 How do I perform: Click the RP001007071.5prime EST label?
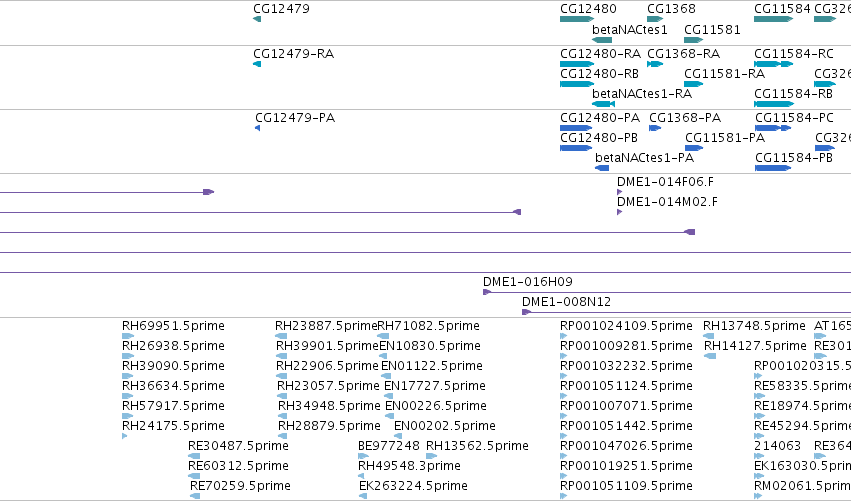click(x=626, y=406)
